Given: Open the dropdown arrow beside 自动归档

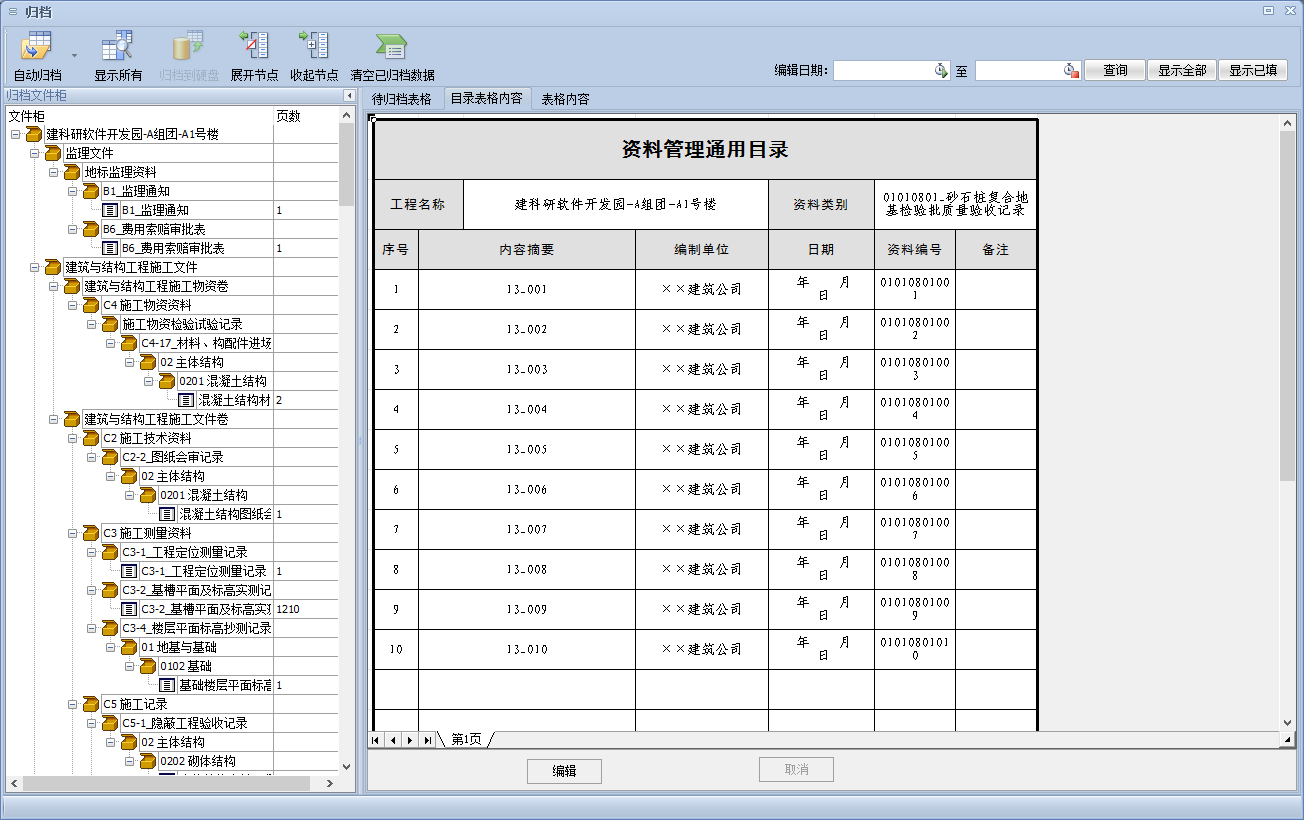Looking at the screenshot, I should click(75, 55).
